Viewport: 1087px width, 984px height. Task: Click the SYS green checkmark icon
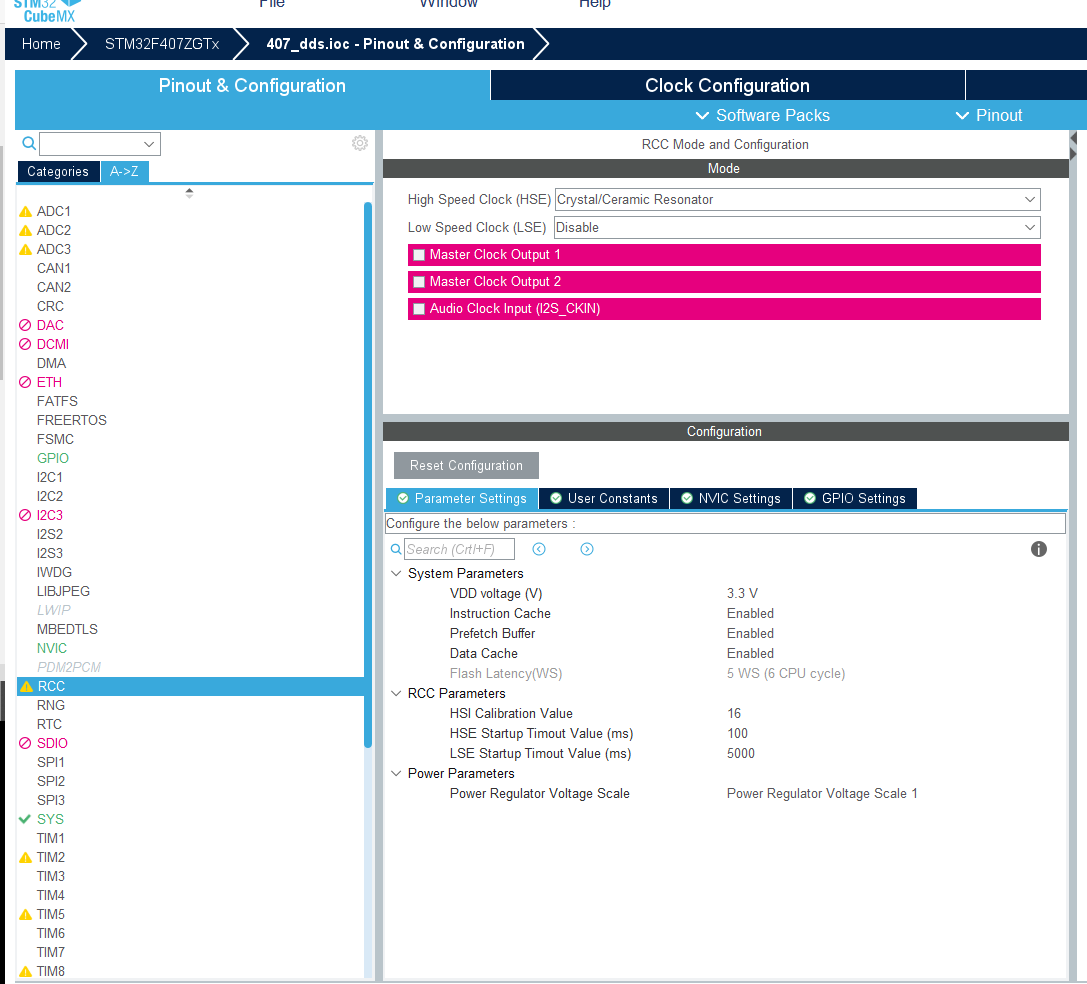pos(25,819)
